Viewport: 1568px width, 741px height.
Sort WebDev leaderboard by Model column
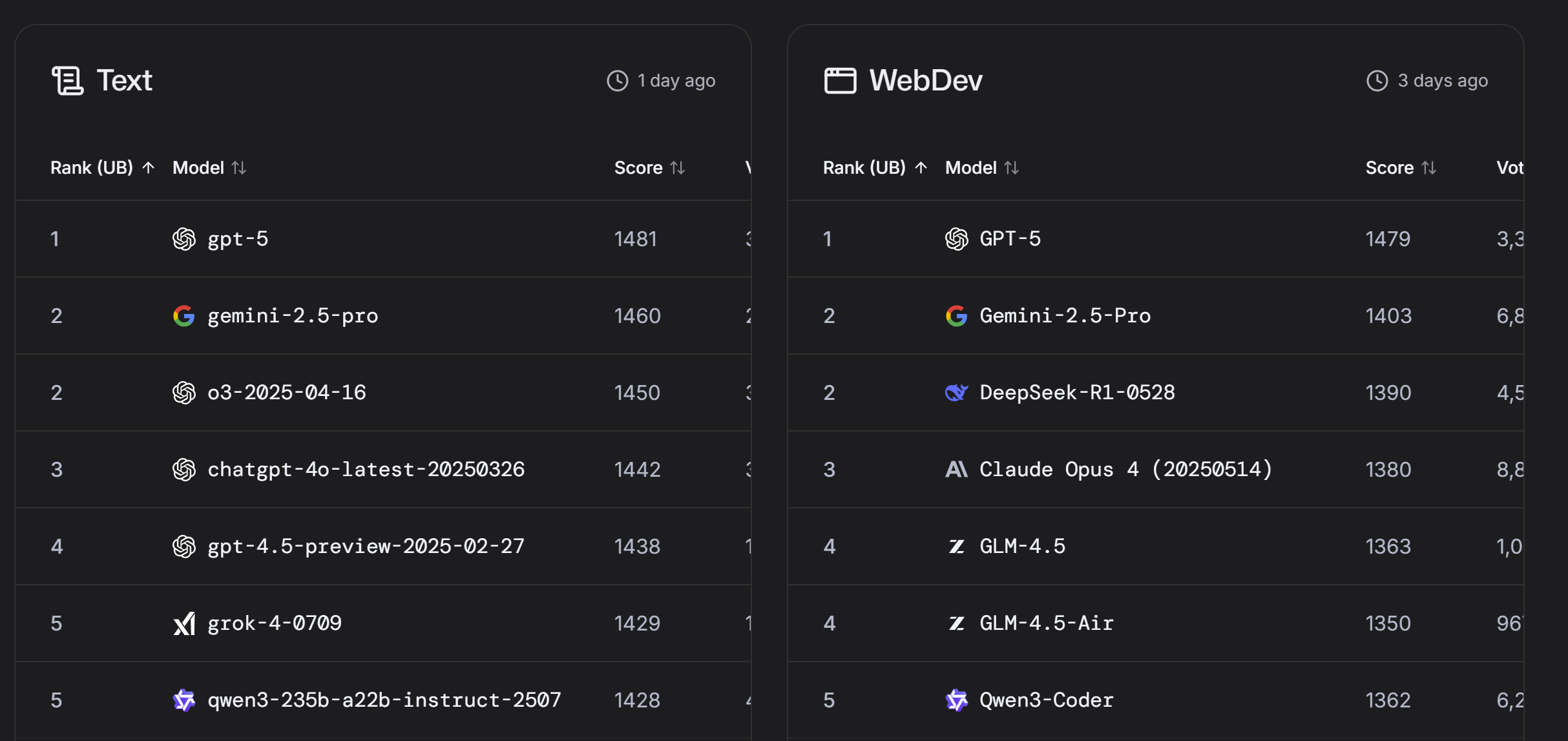[981, 168]
